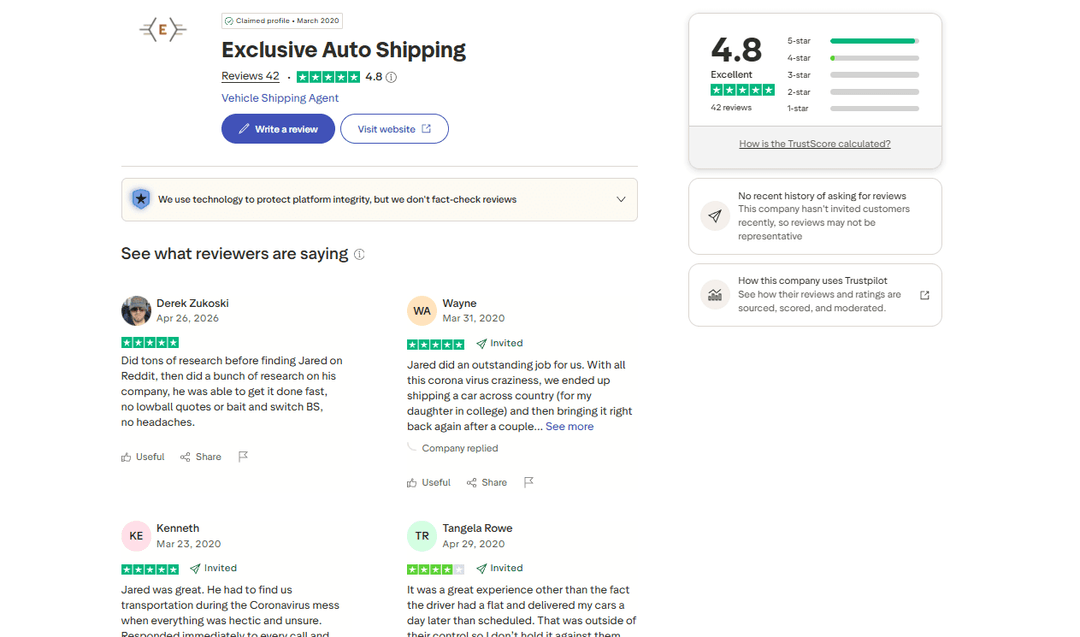The height and width of the screenshot is (637, 1080).
Task: Open the external link icon on the Trustpilot usage card
Action: point(924,295)
